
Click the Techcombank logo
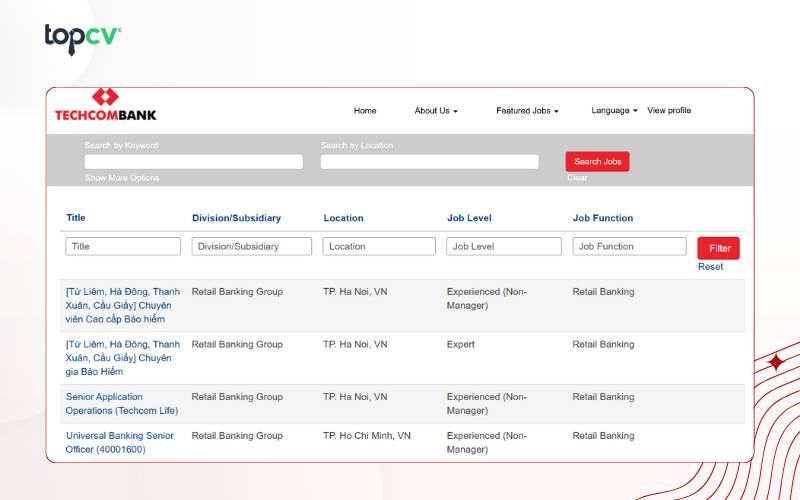click(x=106, y=105)
